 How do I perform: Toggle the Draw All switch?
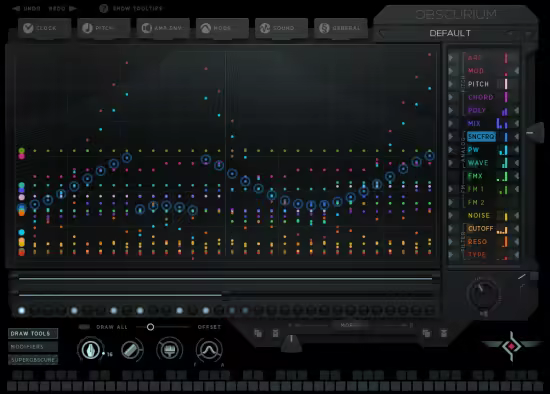pos(84,327)
